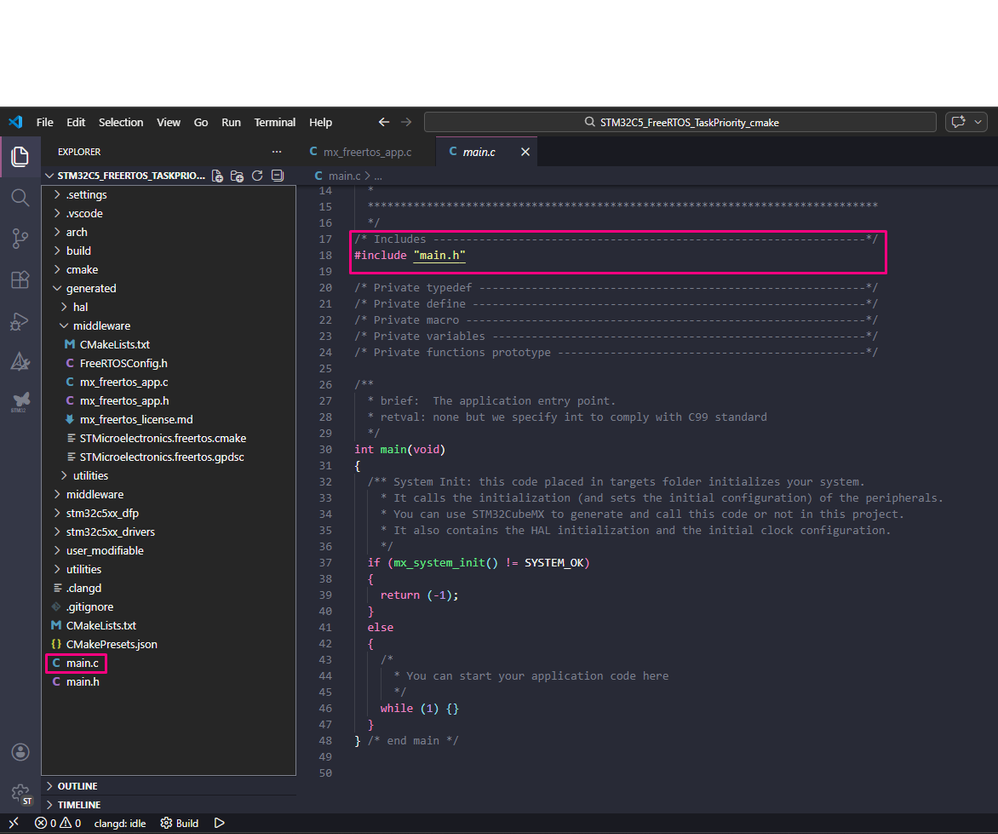Viewport: 998px width, 834px height.
Task: Expand the .settings folder
Action: pyautogui.click(x=169, y=195)
